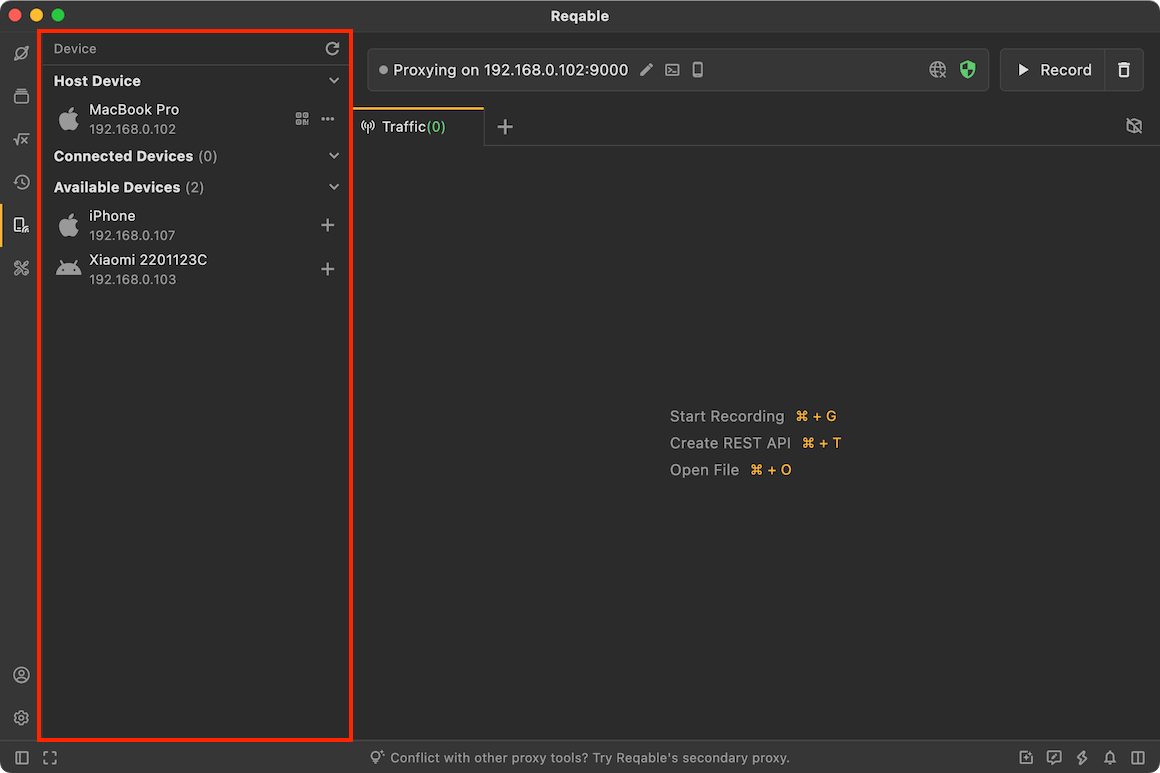Start capture with Record button
Image resolution: width=1160 pixels, height=773 pixels.
click(x=1053, y=70)
